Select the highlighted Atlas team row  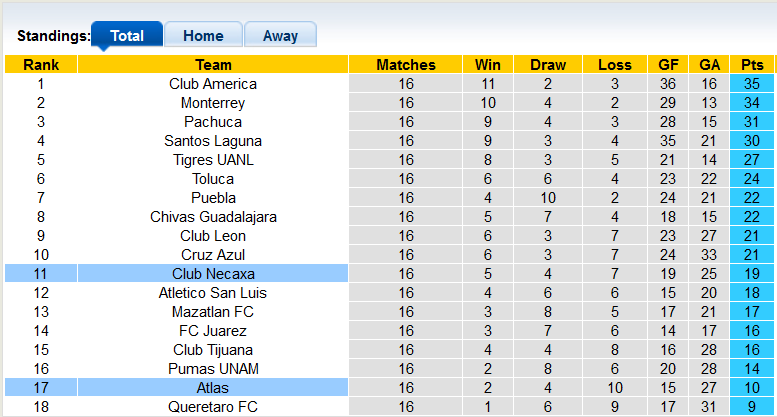point(213,388)
